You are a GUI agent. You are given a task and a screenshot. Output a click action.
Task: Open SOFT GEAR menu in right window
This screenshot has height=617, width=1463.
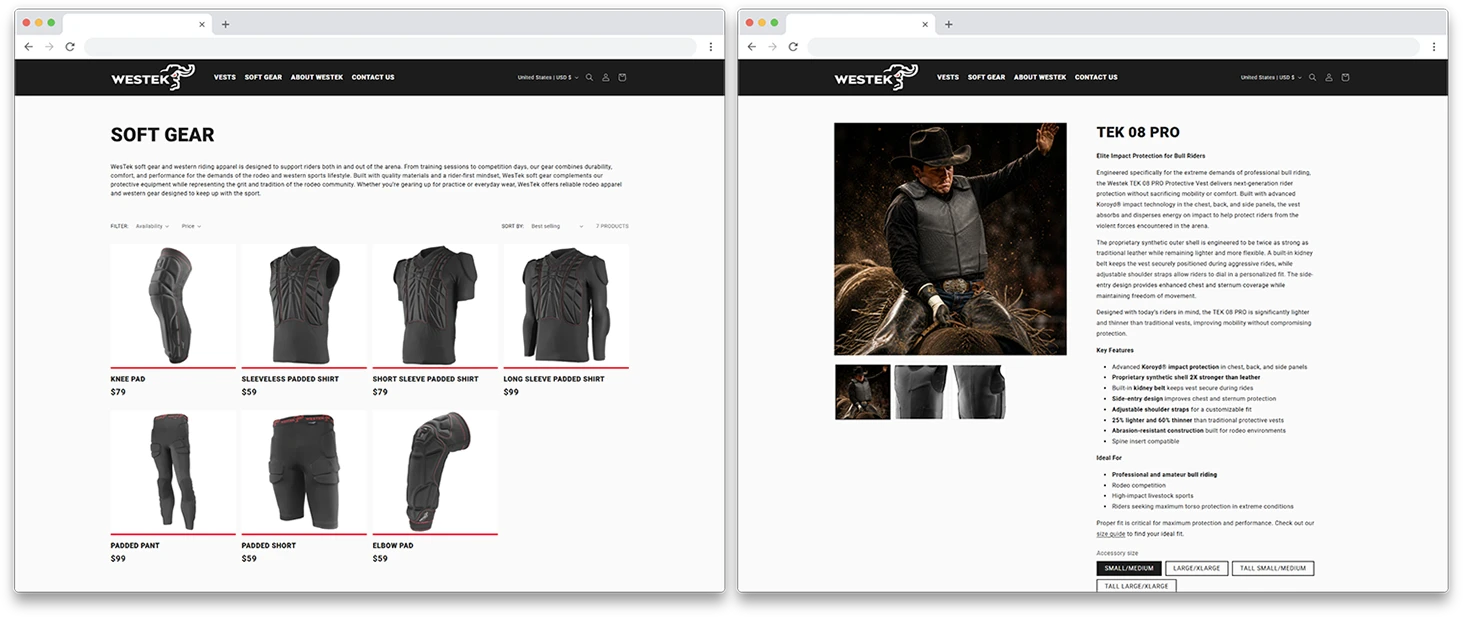click(986, 77)
